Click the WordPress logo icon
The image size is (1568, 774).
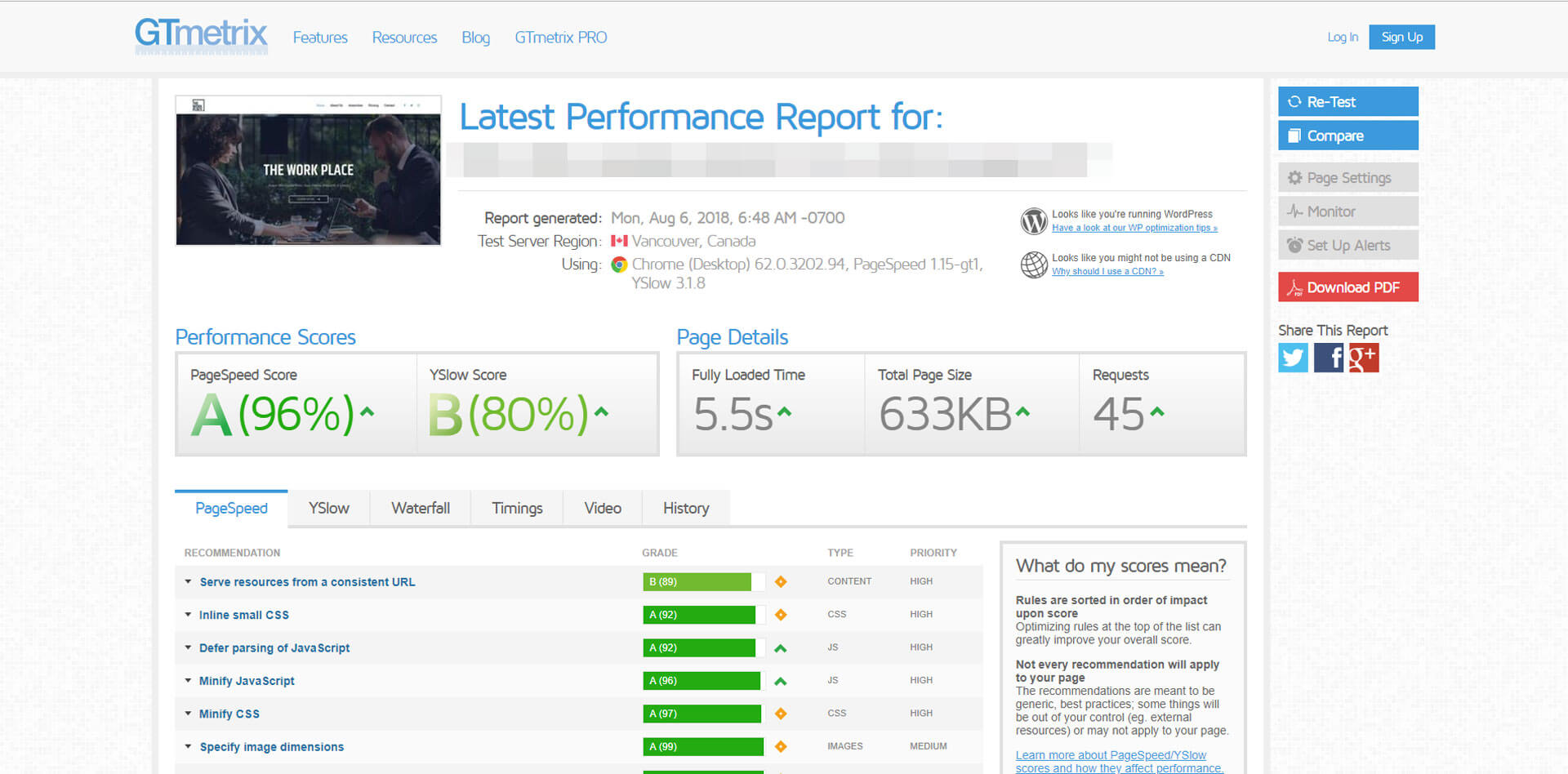[1033, 220]
